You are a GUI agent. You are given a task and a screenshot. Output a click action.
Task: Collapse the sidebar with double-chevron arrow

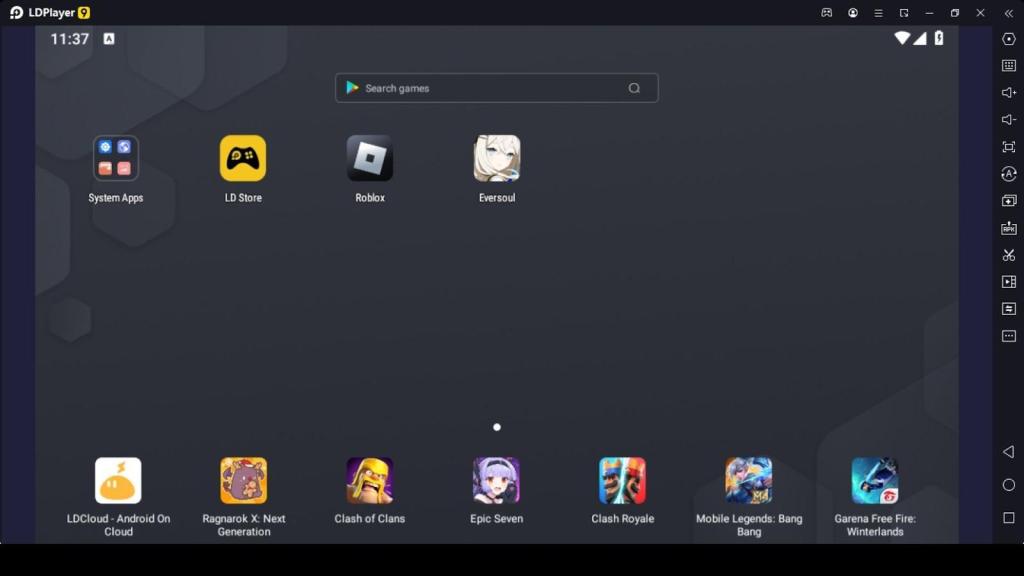[1008, 13]
